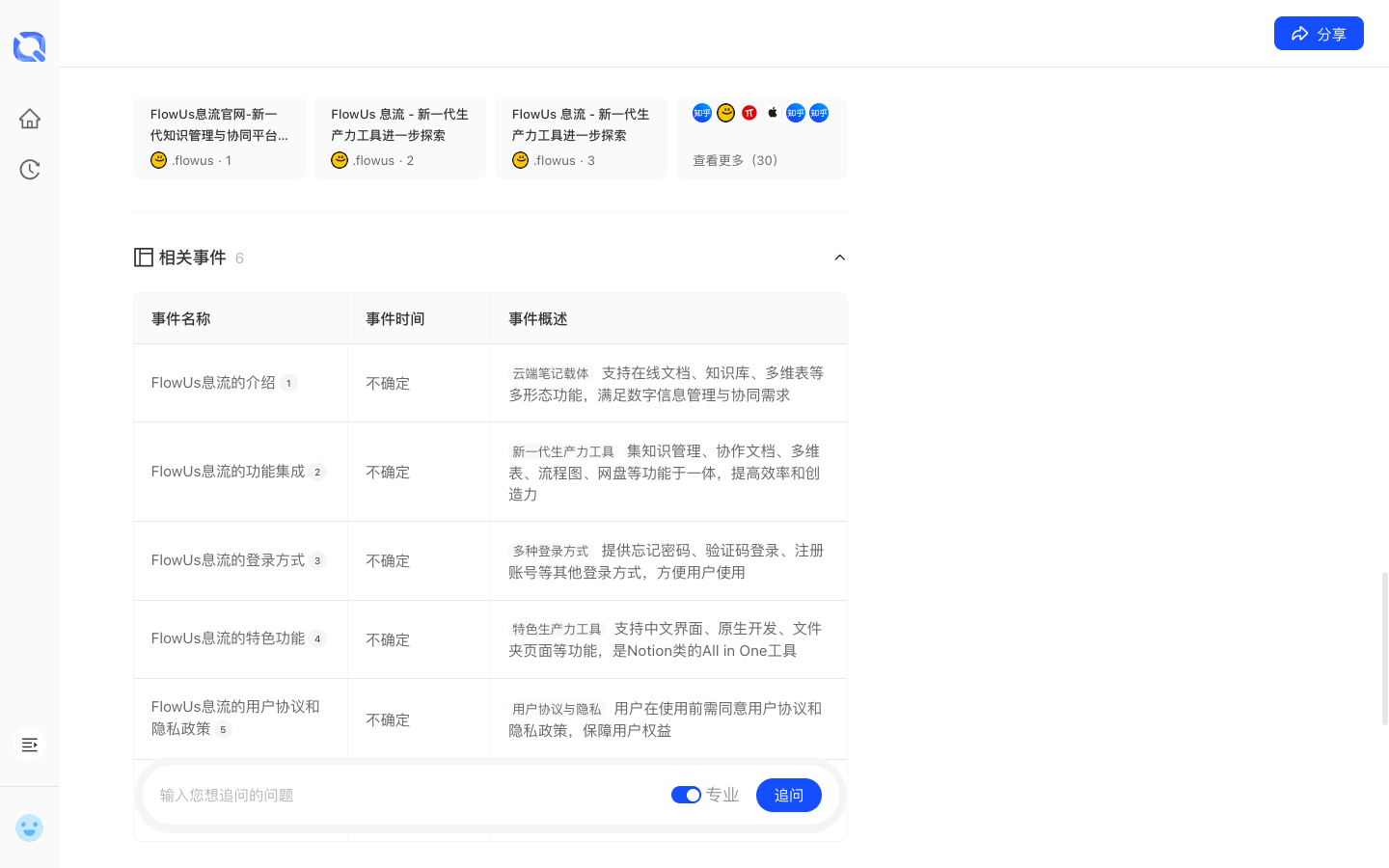Screen dimensions: 1389x868
Task: Select the FlowUs息流的用户协议和隐私政策 row name
Action: tap(235, 718)
